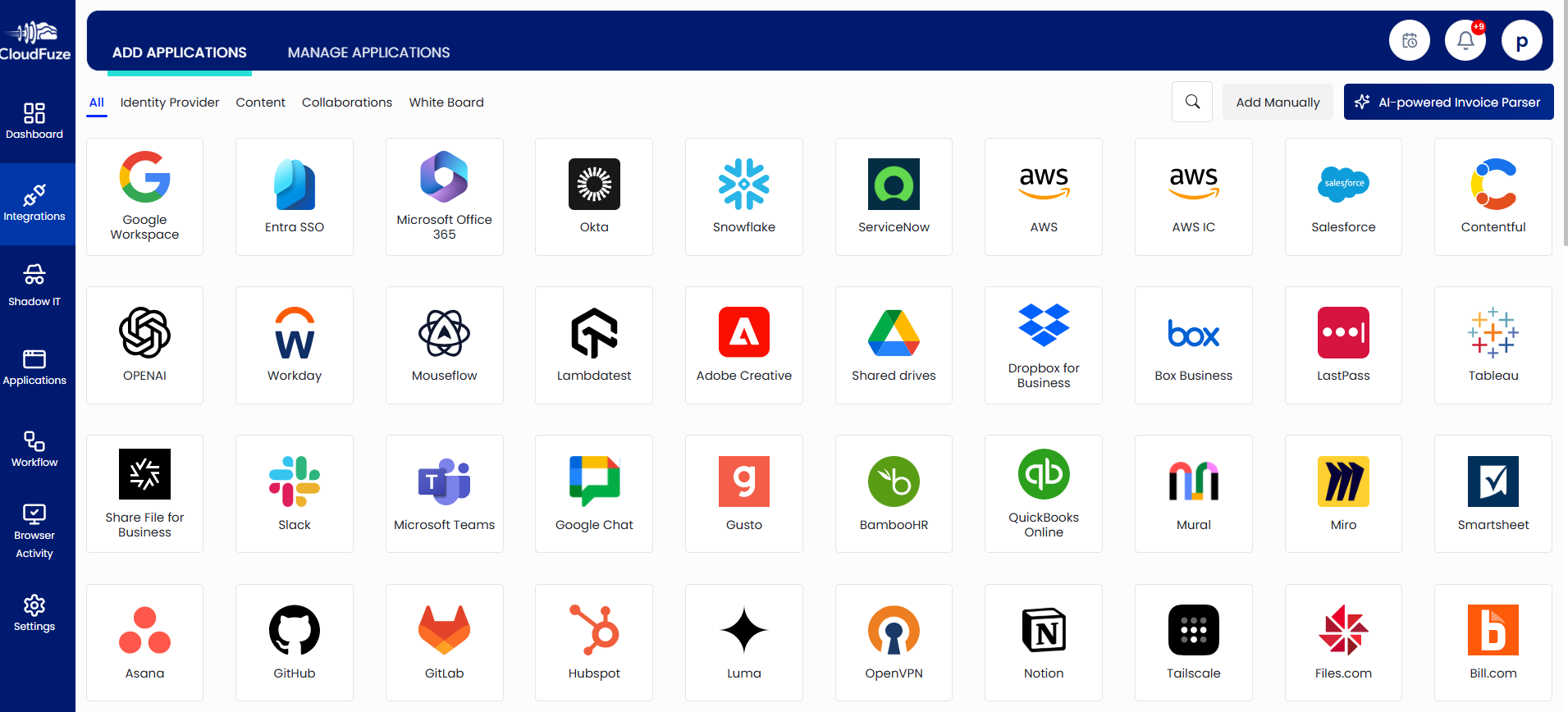The height and width of the screenshot is (712, 1568).
Task: Select the Tailscale app
Action: tap(1194, 642)
